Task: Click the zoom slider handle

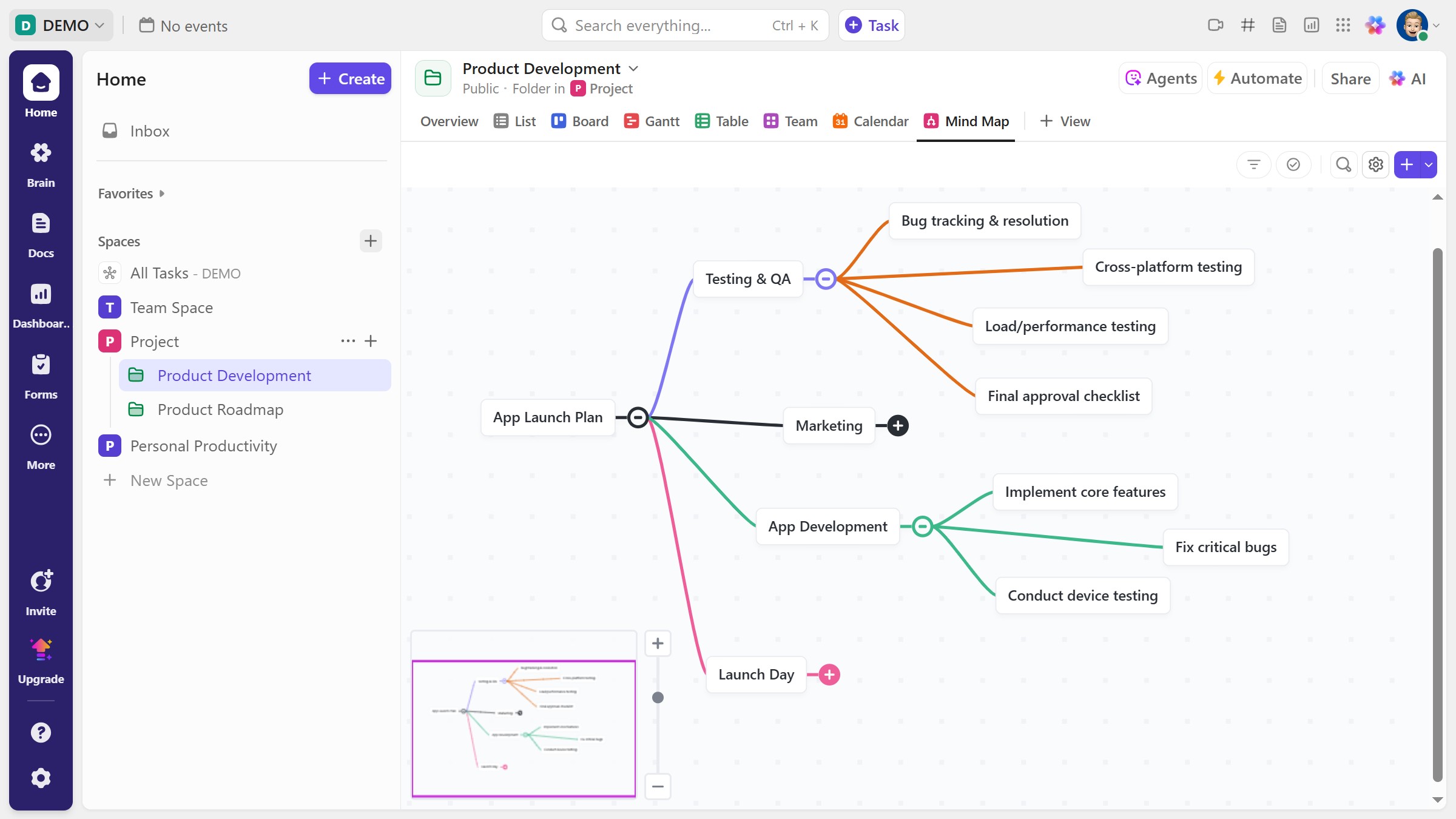Action: [658, 698]
